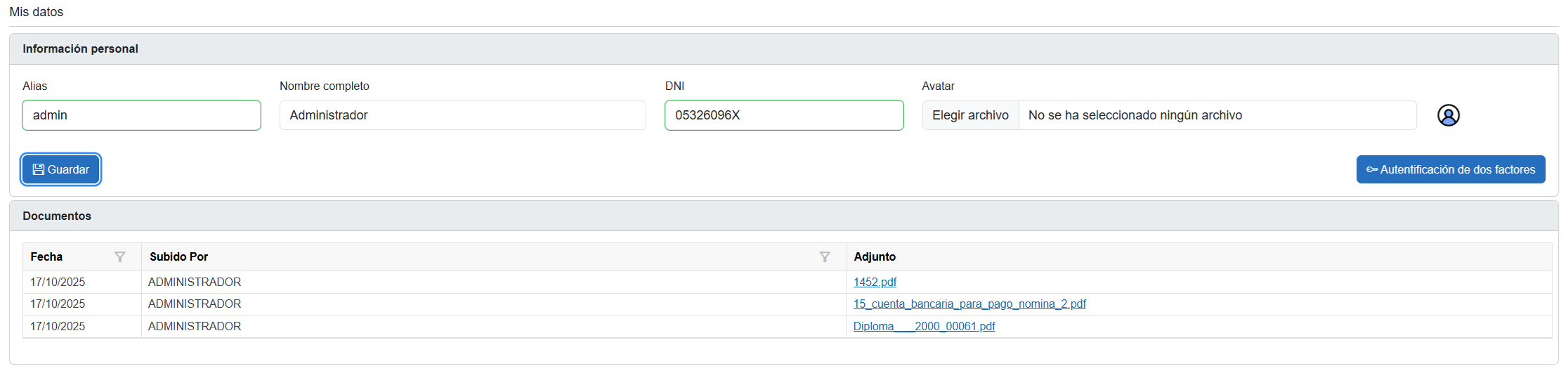
Task: Sort by the Subido Por column header
Action: click(x=179, y=257)
